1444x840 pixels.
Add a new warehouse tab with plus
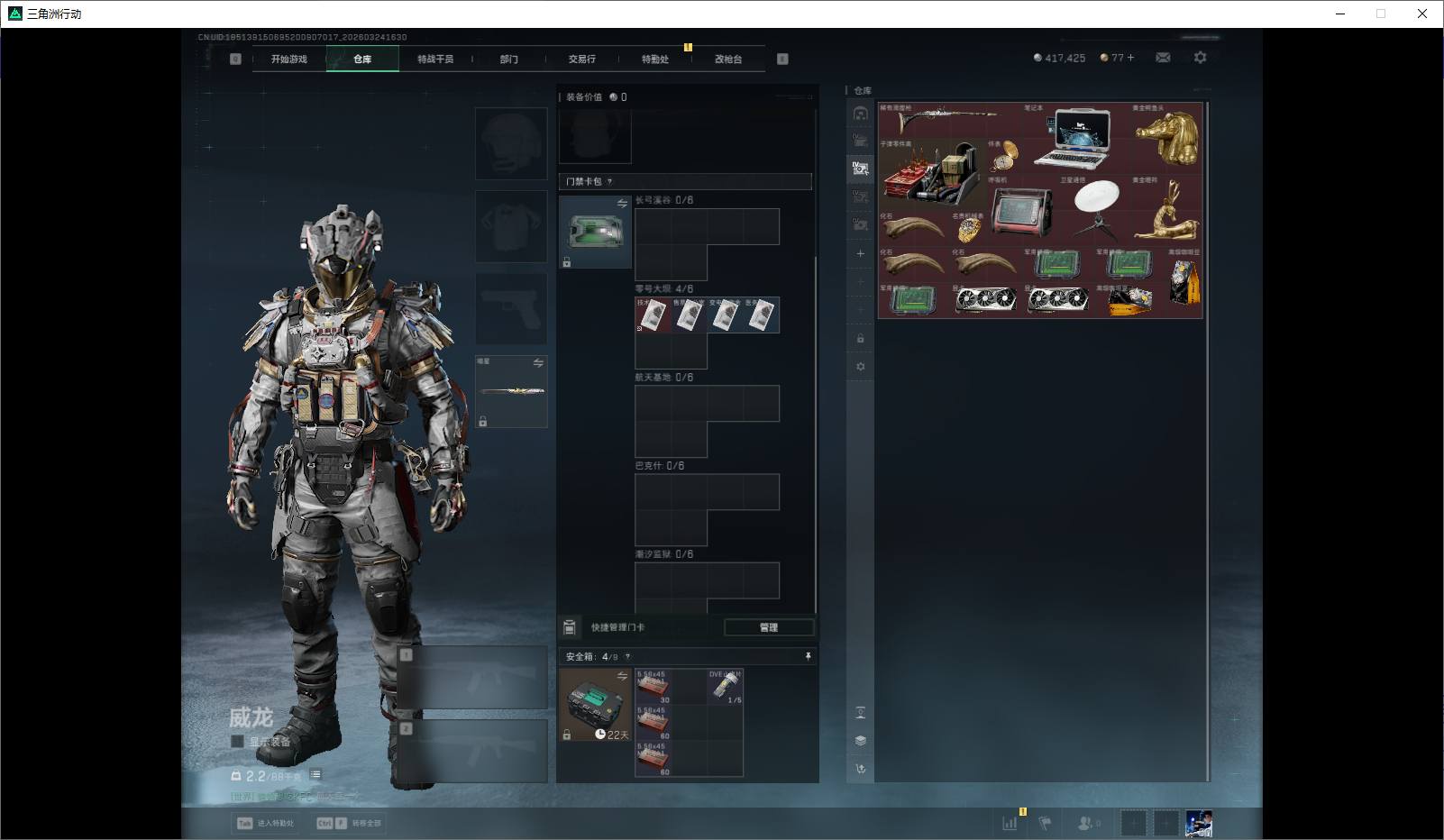(861, 253)
